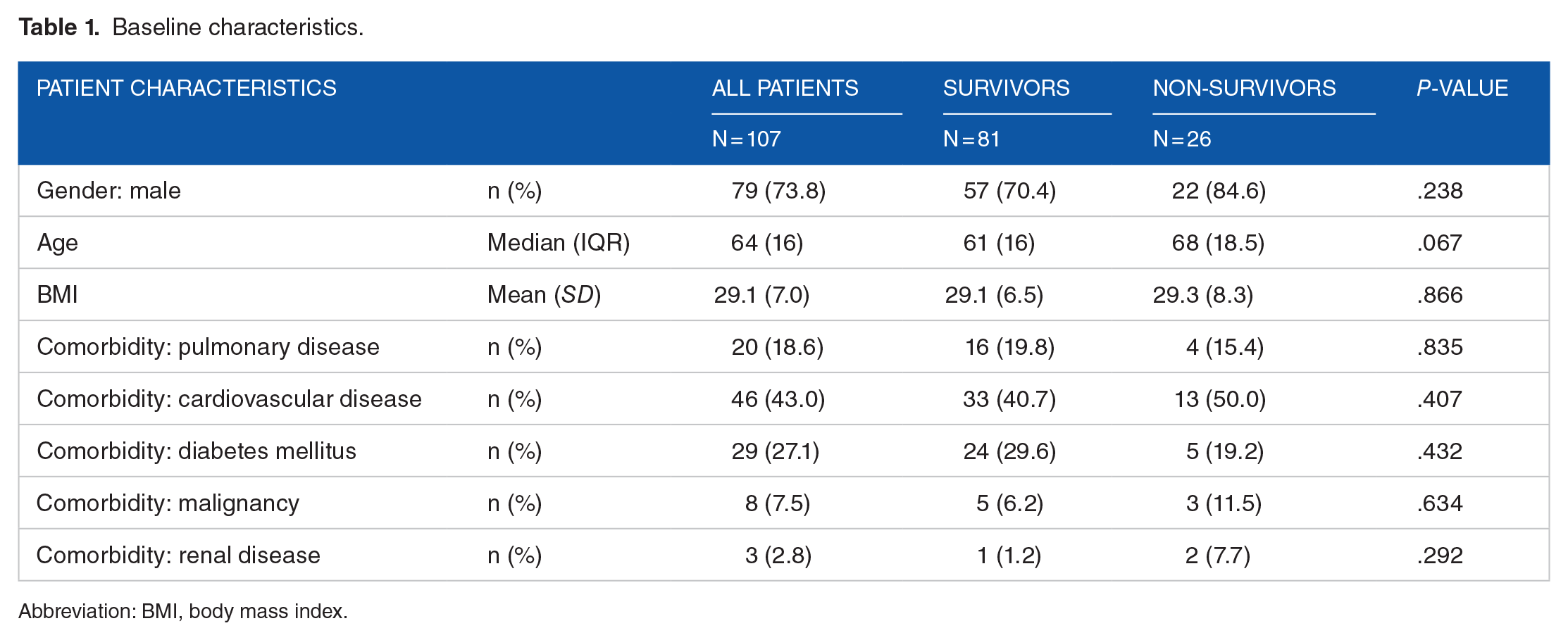This screenshot has width=1568, height=640.
Task: Click the P-VALUE column header
Action: (x=1462, y=88)
